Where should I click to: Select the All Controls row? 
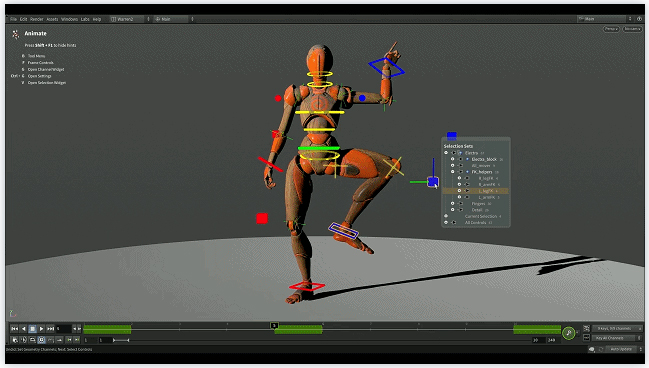[476, 223]
